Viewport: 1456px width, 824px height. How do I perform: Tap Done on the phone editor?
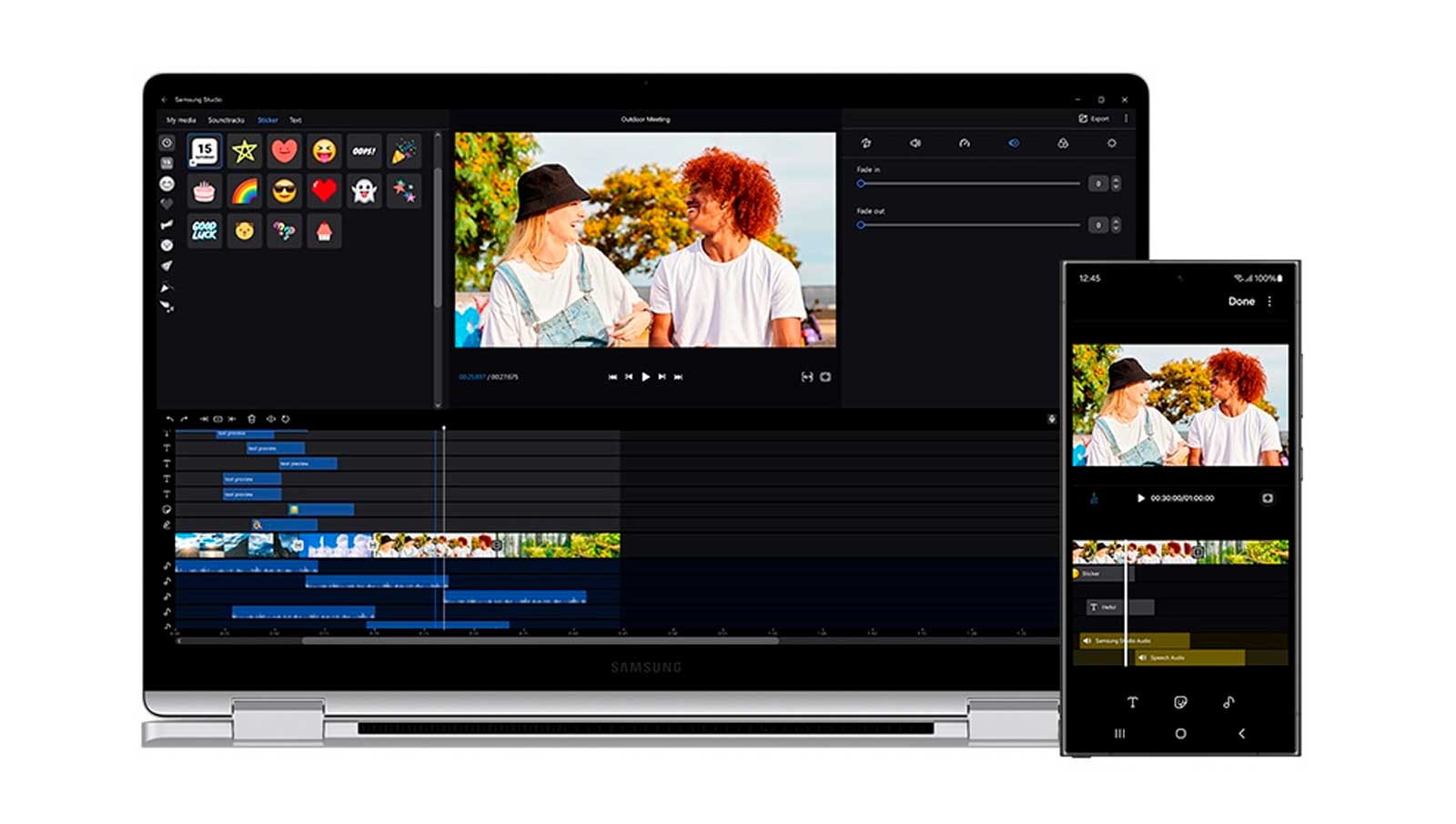(x=1241, y=301)
